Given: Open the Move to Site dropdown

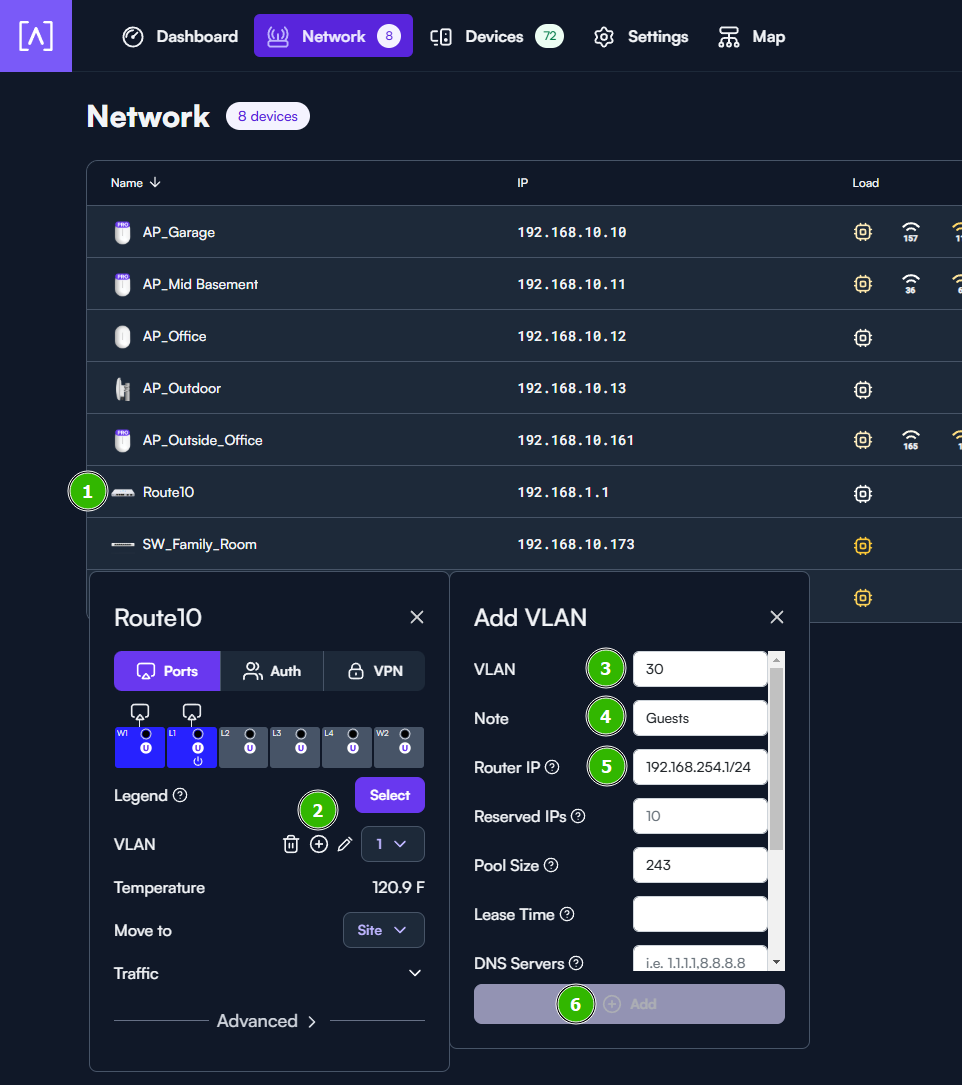Looking at the screenshot, I should tap(383, 930).
